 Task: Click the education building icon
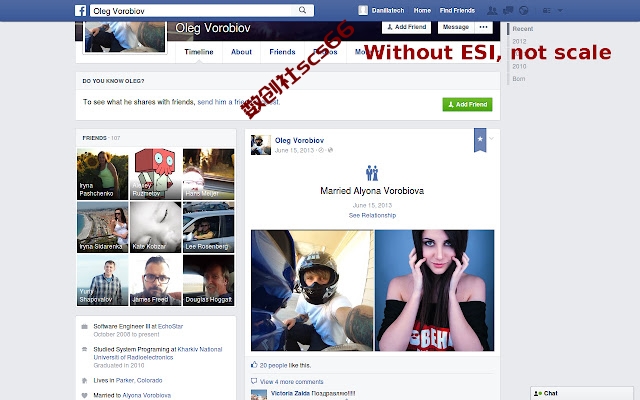click(84, 349)
